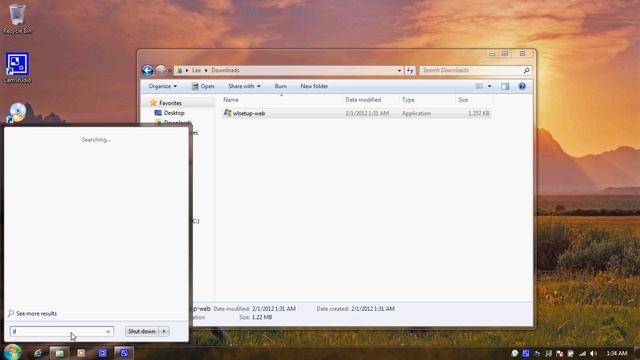Click the Lee breadcrumb in address bar
Viewport: 640px width, 360px height.
[x=196, y=70]
